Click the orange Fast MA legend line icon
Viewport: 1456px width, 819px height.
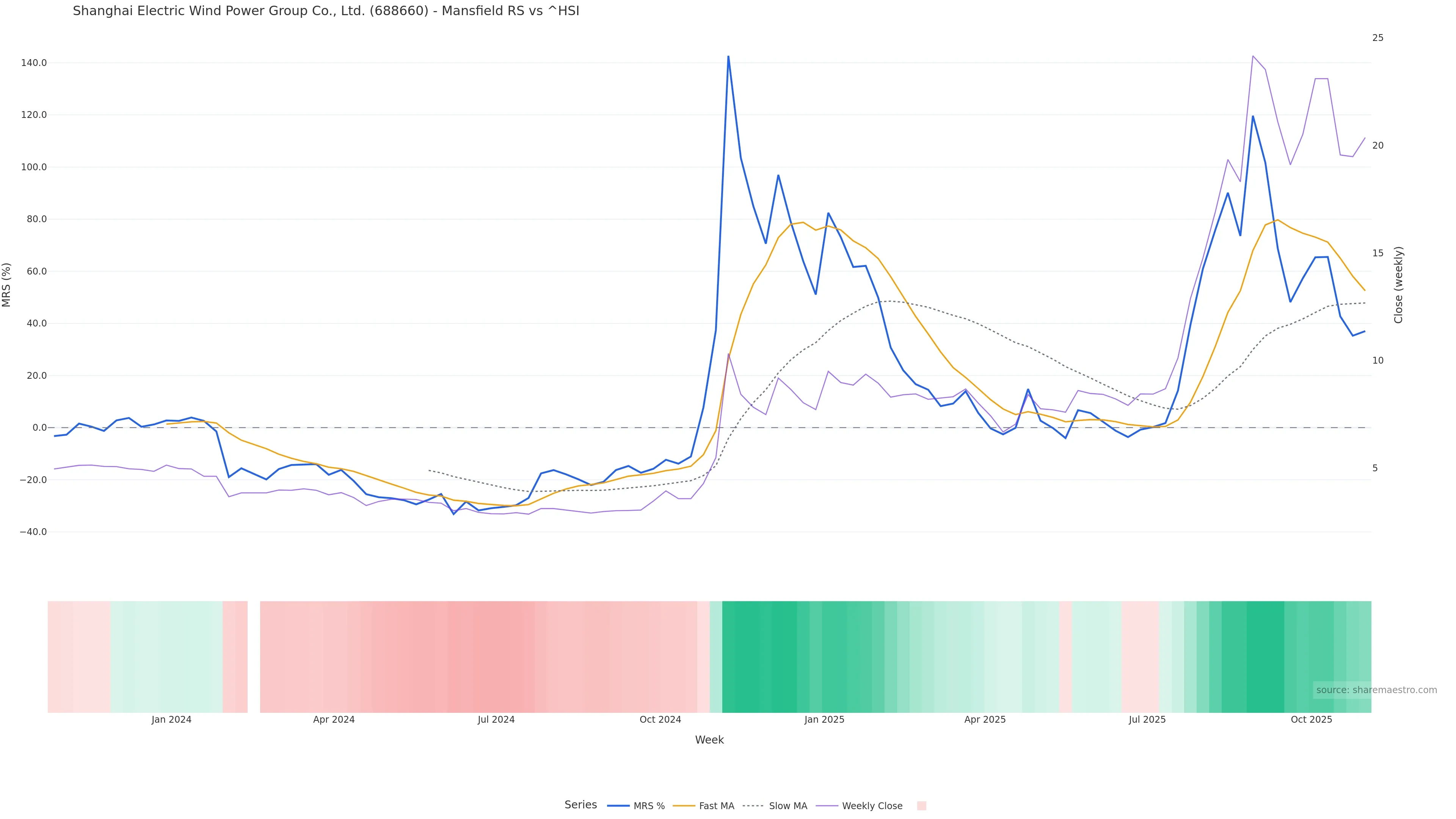click(684, 806)
